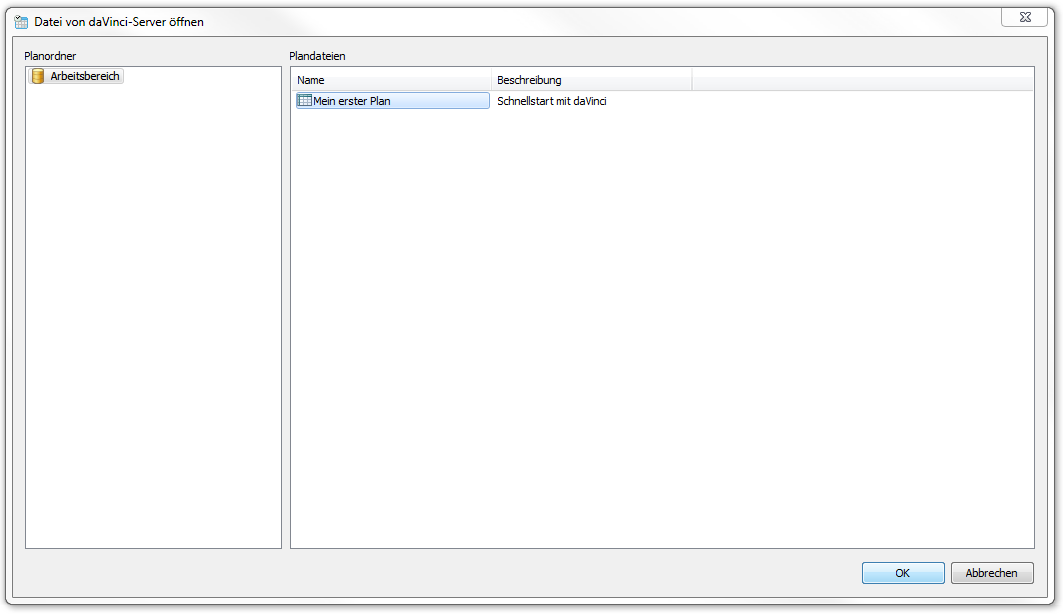The height and width of the screenshot is (615, 1063).
Task: Click the Arbeitsbereich database icon
Action: click(38, 76)
